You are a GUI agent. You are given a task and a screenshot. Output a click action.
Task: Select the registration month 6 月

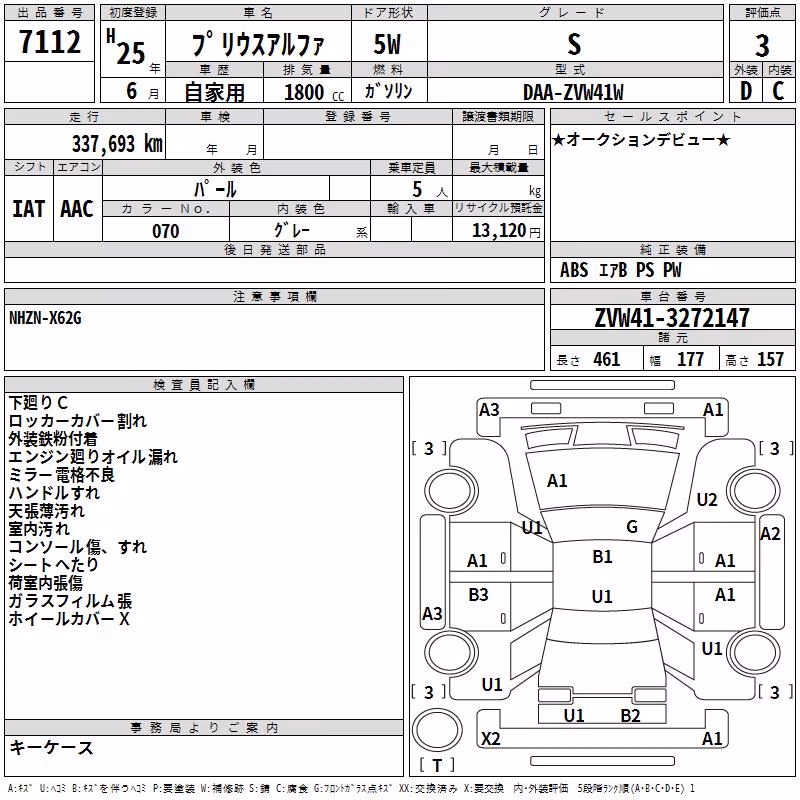tap(142, 91)
